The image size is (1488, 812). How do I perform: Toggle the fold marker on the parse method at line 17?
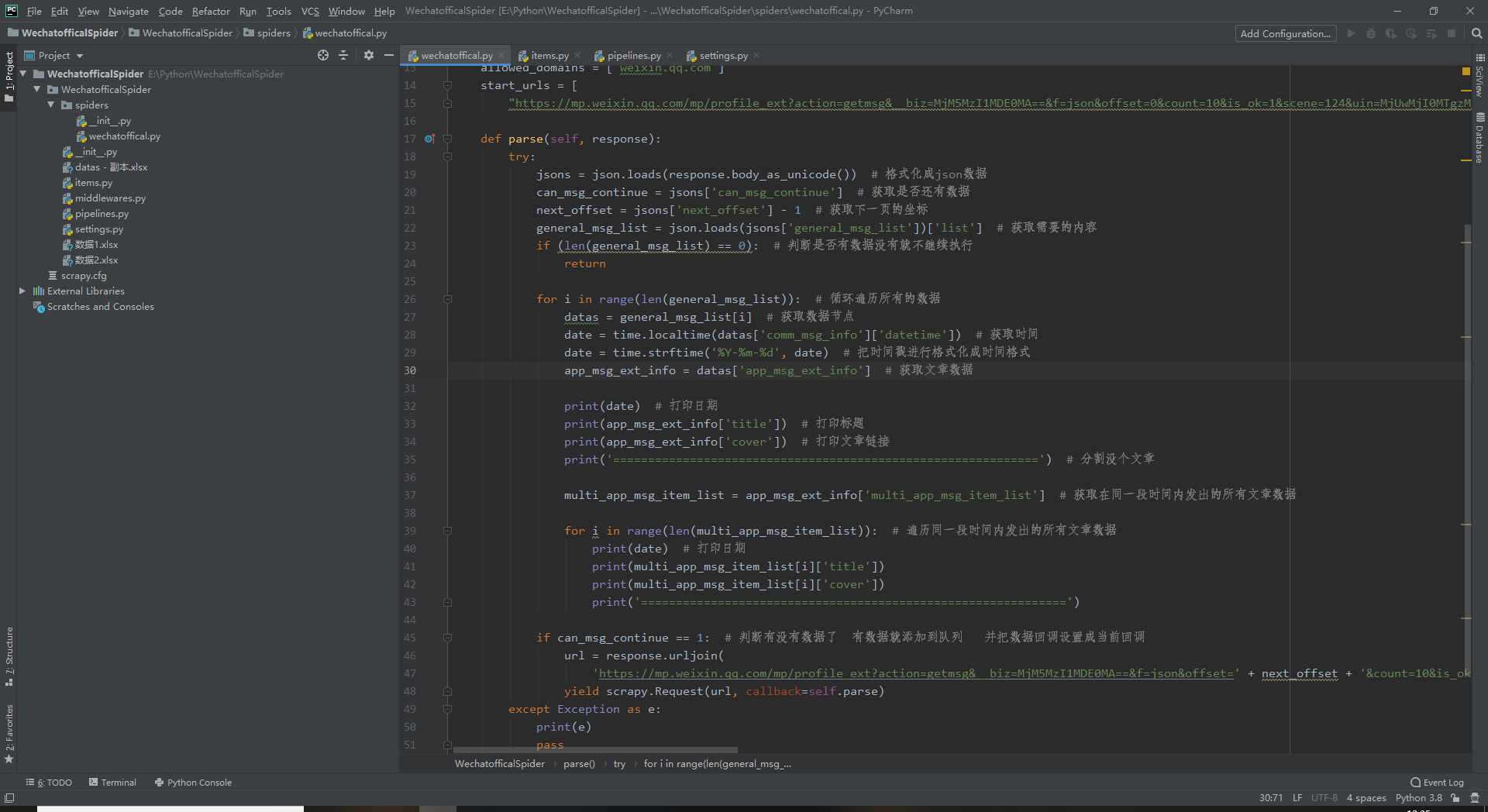coord(447,139)
